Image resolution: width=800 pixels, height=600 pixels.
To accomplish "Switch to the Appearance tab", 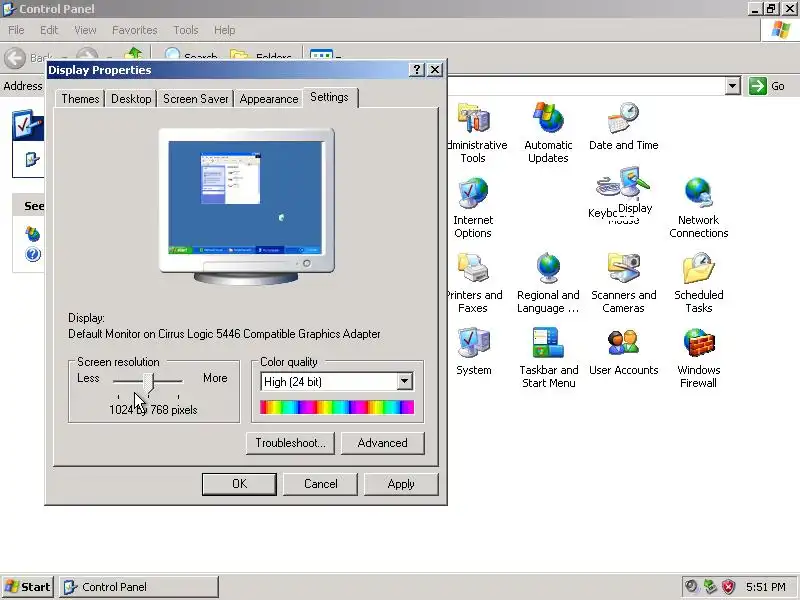I will (x=269, y=98).
